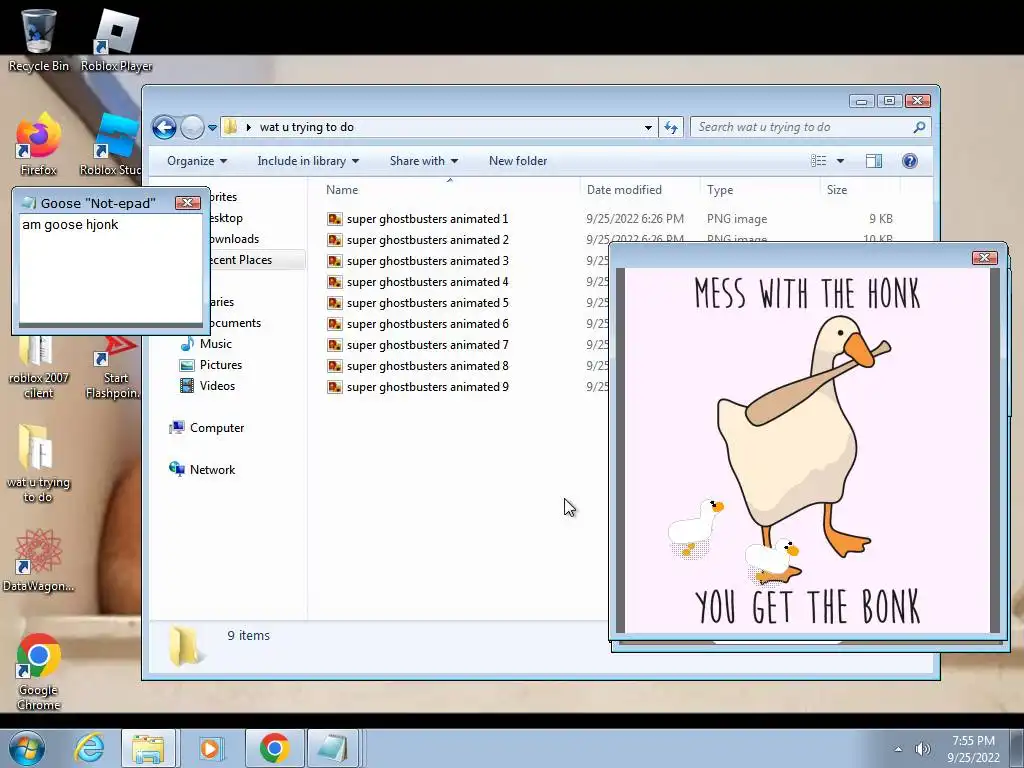
Task: Click the taskbar clock showing 7:55 PM
Action: click(x=973, y=748)
